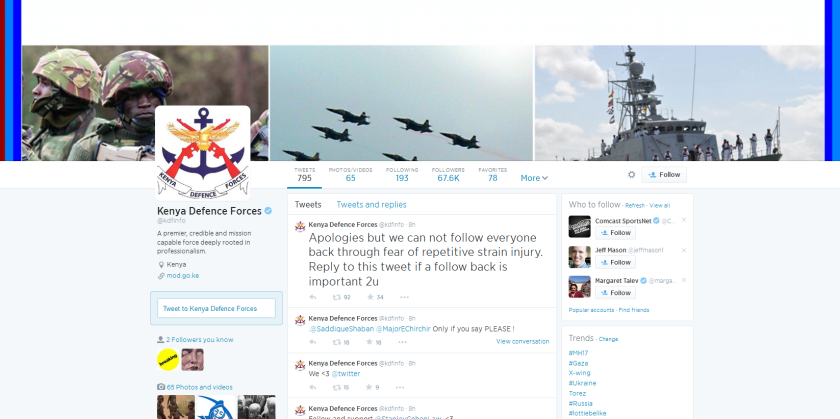Viewport: 840px width, 419px height.
Task: Click the Tweet to Kenya Defence Forces field
Action: [216, 308]
